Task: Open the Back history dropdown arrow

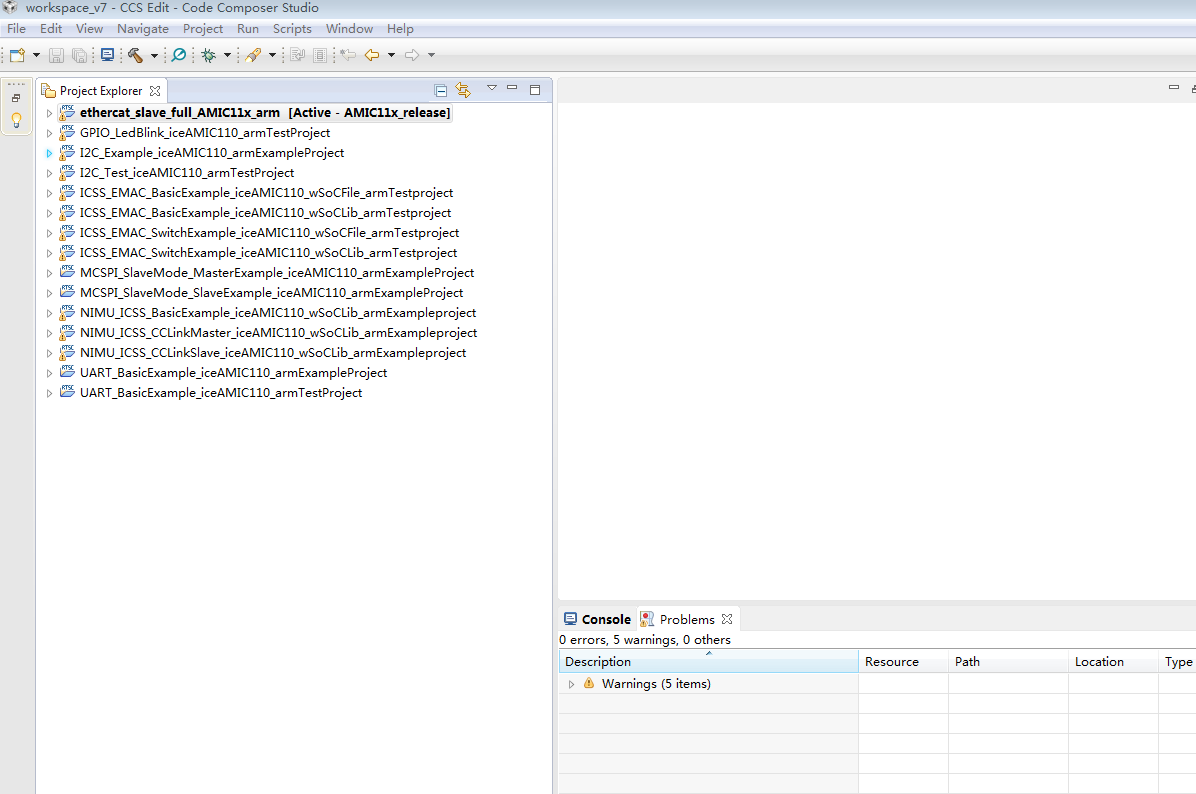Action: coord(391,55)
